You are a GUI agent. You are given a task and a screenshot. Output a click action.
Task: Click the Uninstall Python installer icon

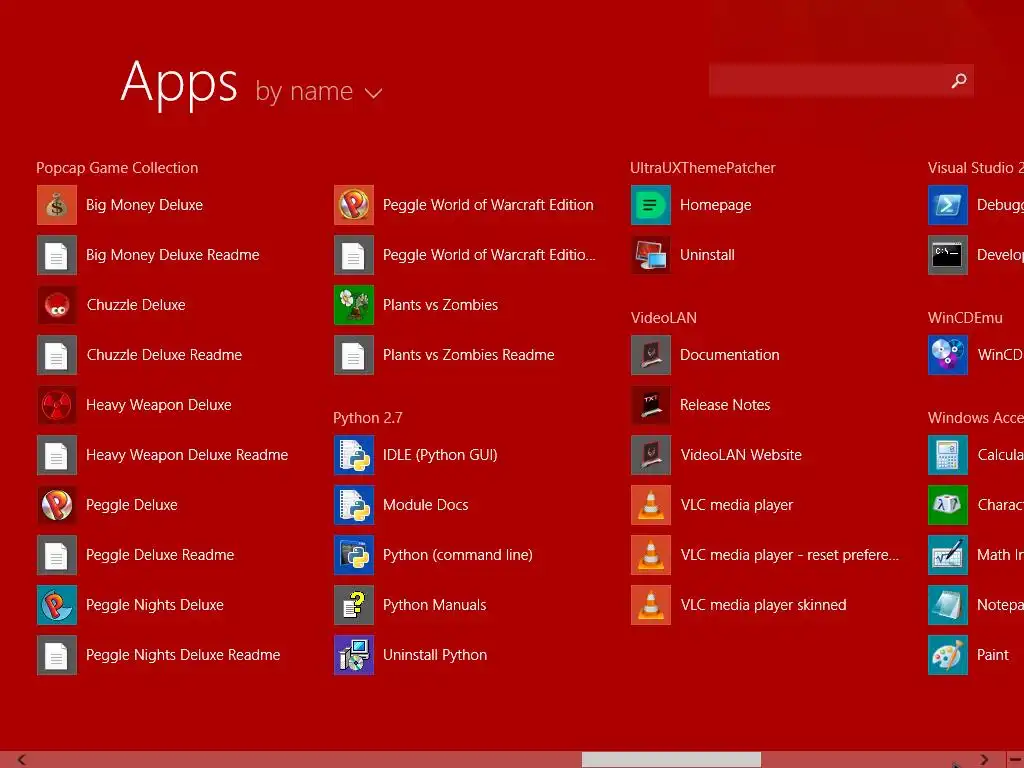(354, 654)
